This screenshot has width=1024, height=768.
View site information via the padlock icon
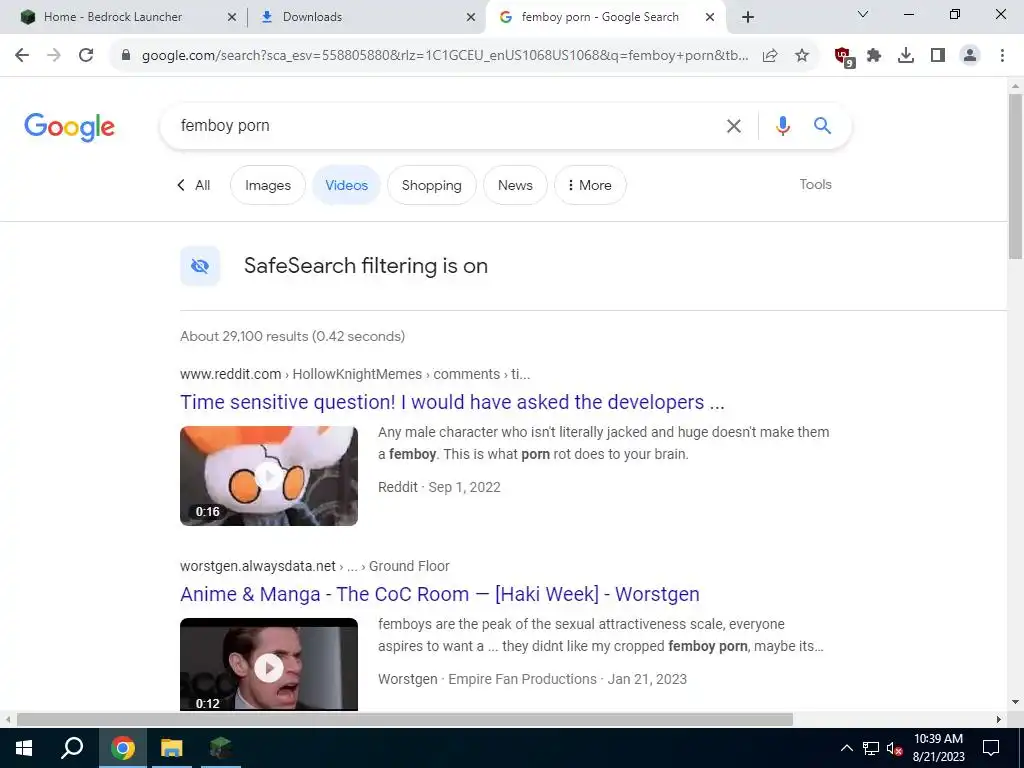(x=126, y=56)
